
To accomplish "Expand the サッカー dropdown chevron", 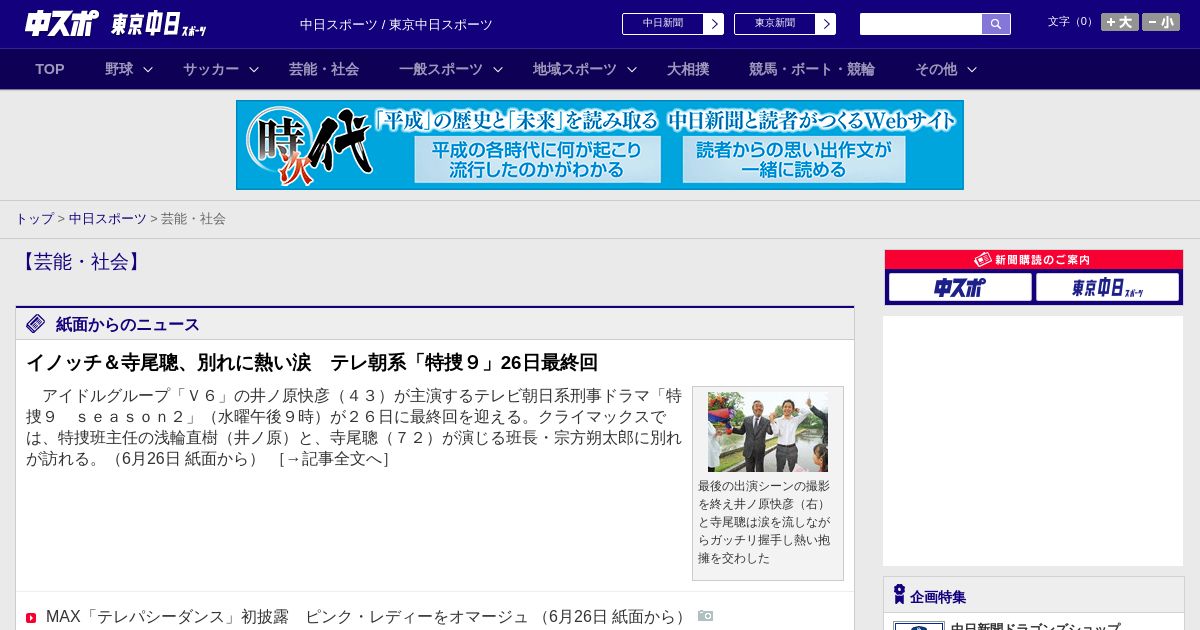I will click(254, 69).
